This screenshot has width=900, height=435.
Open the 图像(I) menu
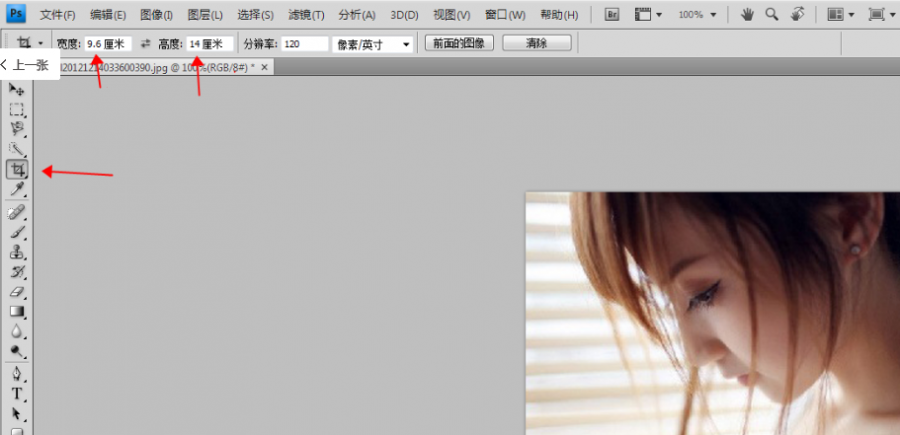156,15
